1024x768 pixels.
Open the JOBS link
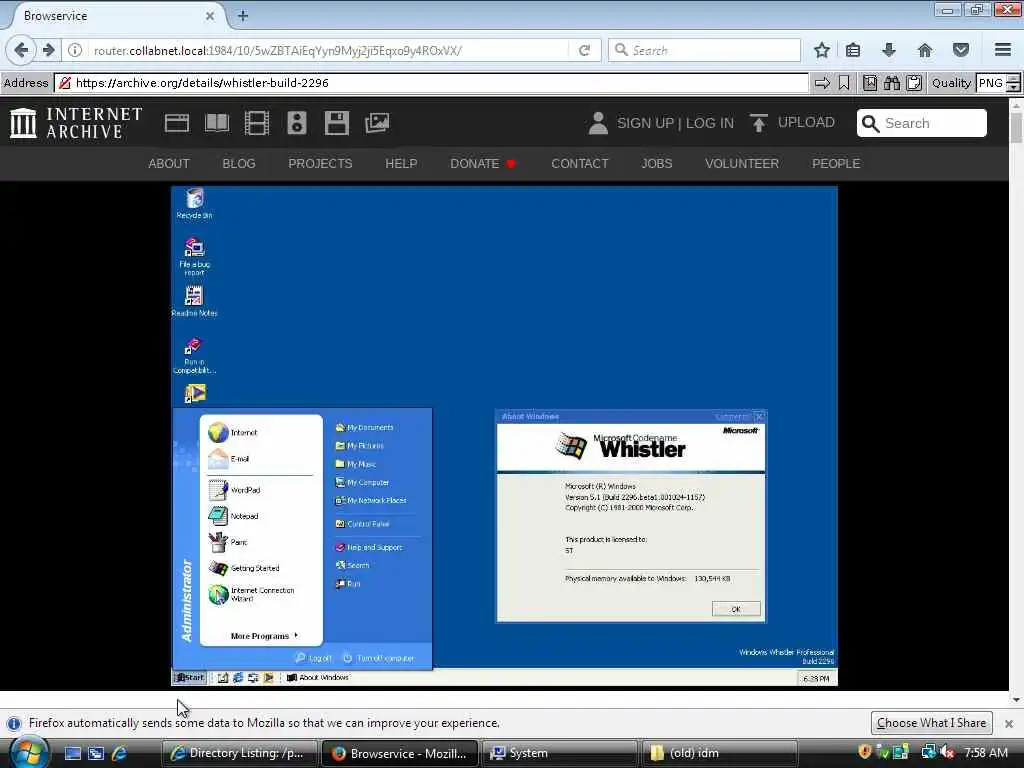pyautogui.click(x=656, y=163)
